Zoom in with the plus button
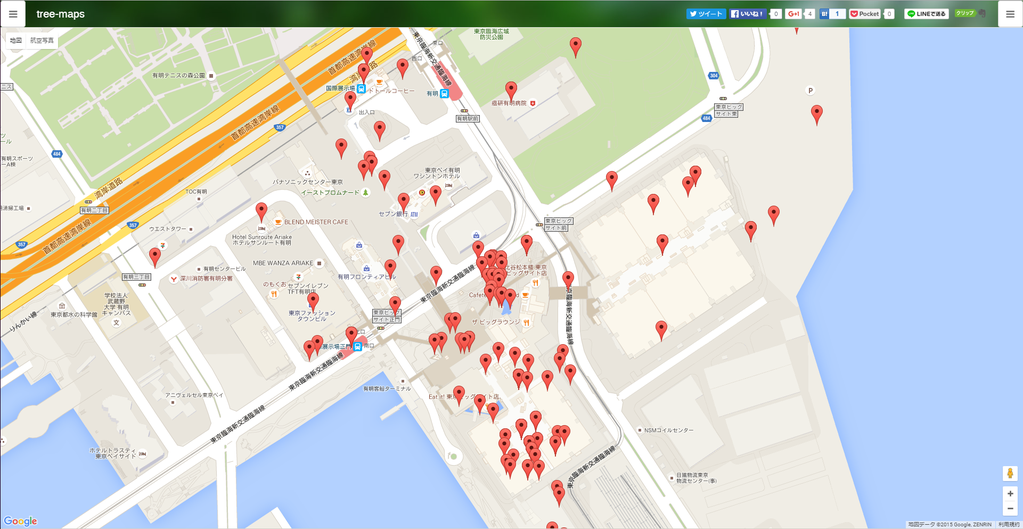The image size is (1023, 529). 1010,494
